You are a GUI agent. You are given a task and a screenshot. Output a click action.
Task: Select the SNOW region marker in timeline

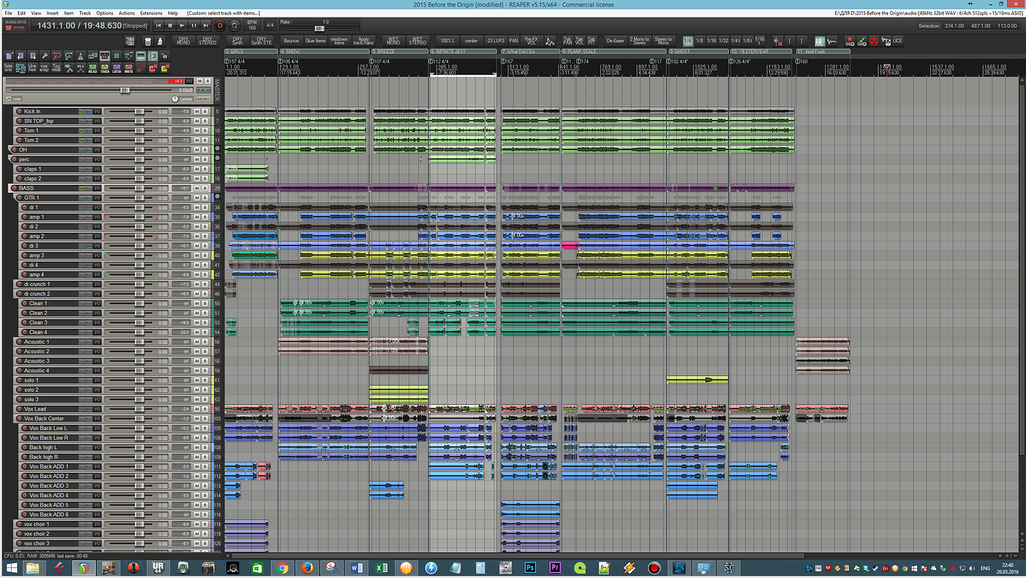click(x=325, y=50)
